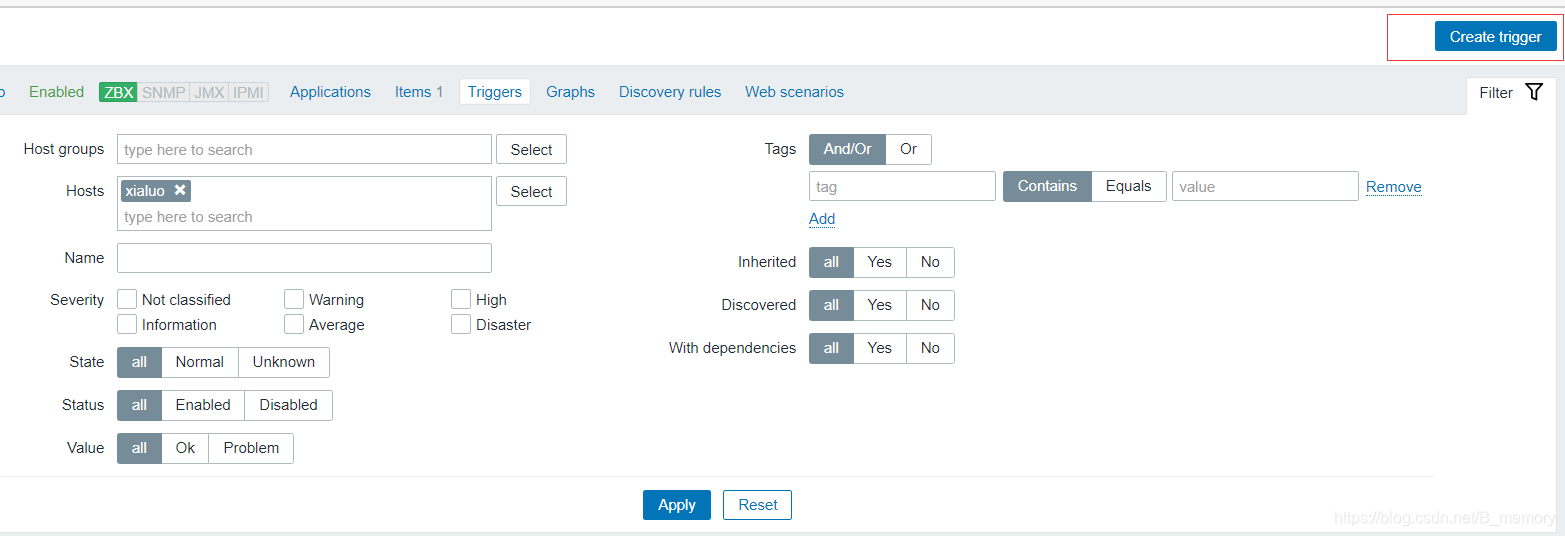Screen dimensions: 1565x536
Task: Click the tag value input field
Action: point(1265,186)
